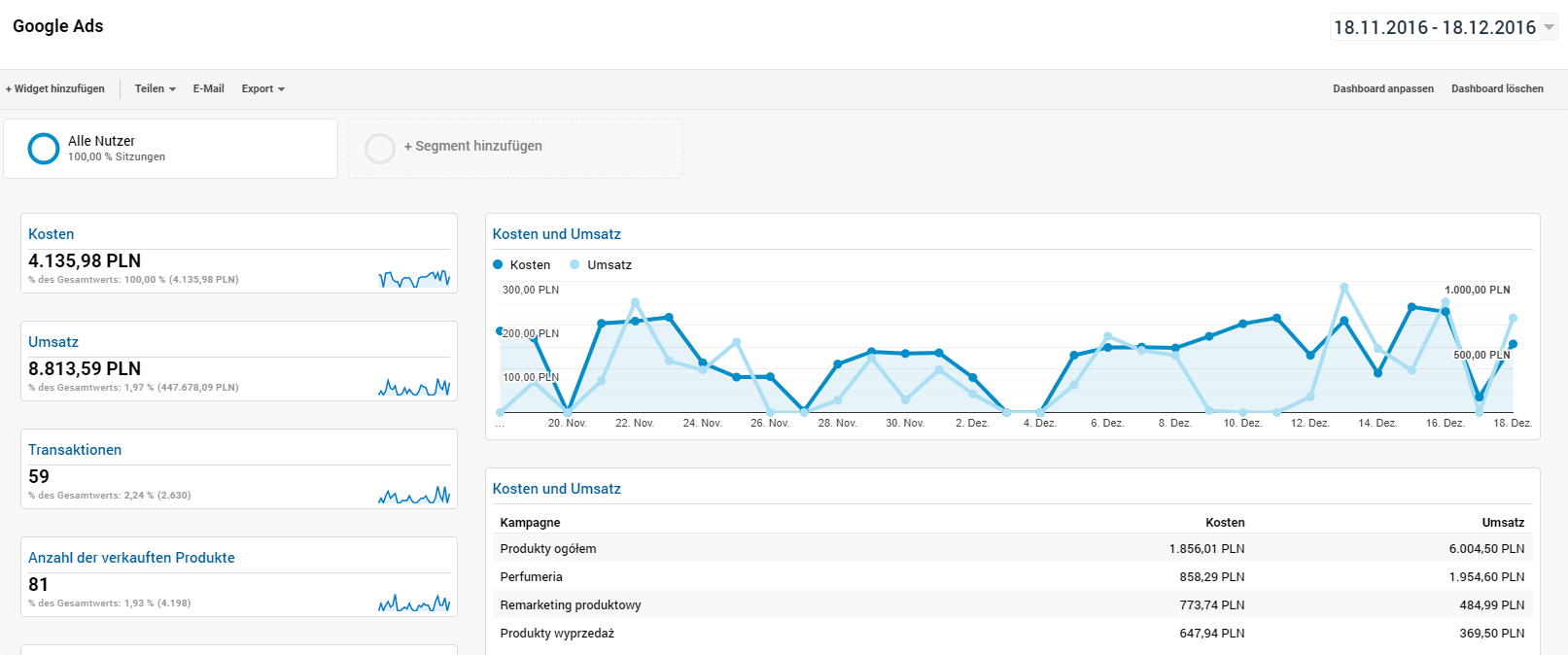Click the dark blue Kosten legend dot
1568x655 pixels.
pyautogui.click(x=498, y=264)
